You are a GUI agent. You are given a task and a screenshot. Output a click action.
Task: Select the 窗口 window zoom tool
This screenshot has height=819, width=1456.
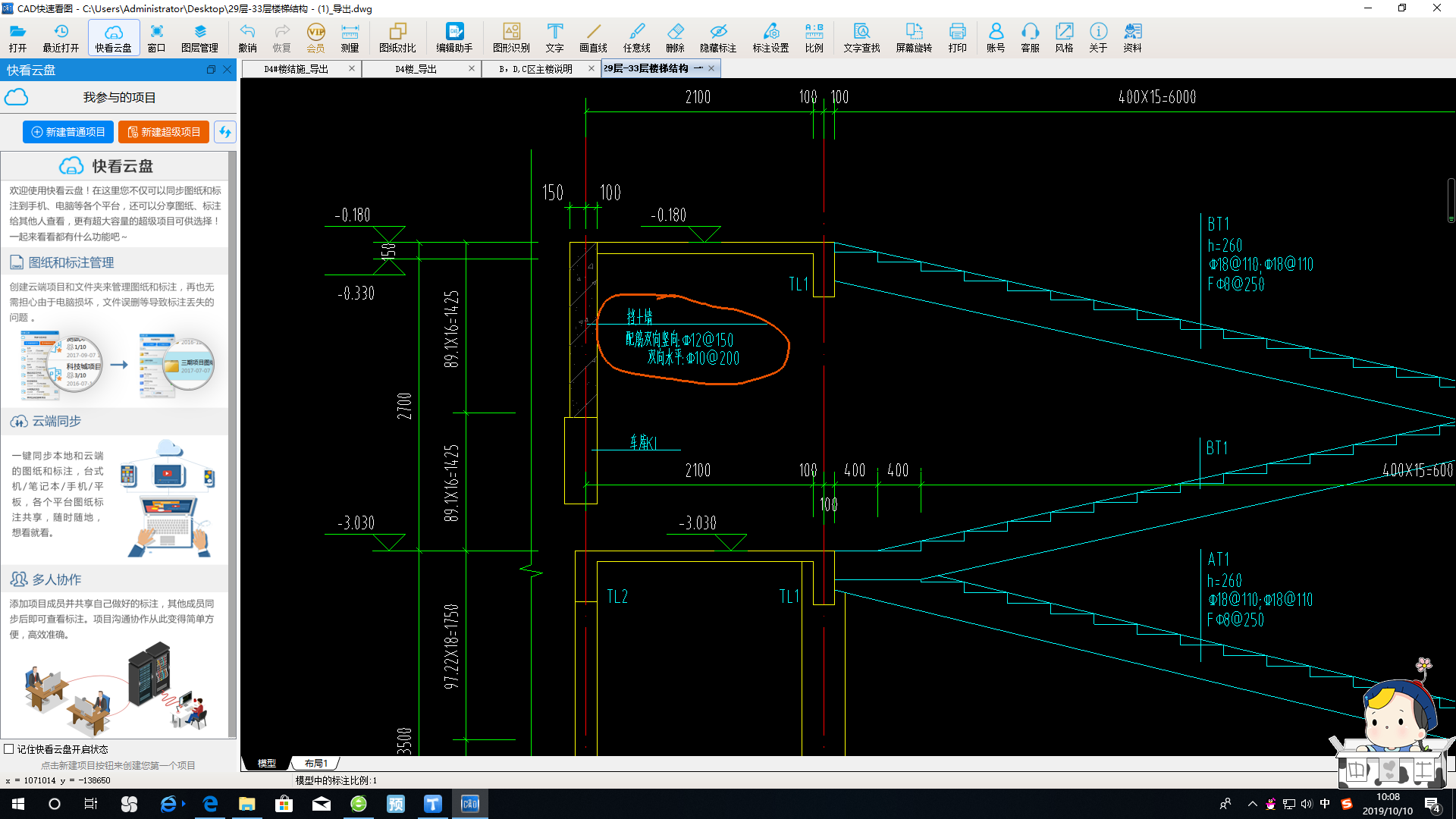tap(156, 37)
